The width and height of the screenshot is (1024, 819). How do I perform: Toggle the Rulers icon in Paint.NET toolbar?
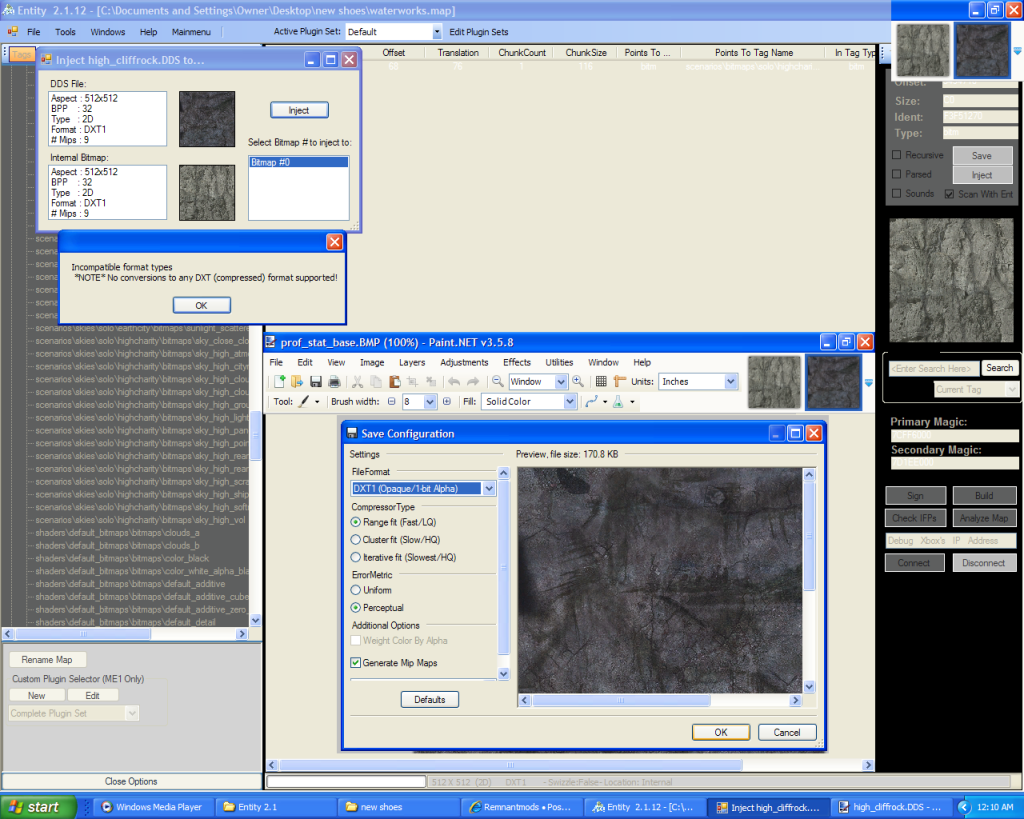coord(620,381)
